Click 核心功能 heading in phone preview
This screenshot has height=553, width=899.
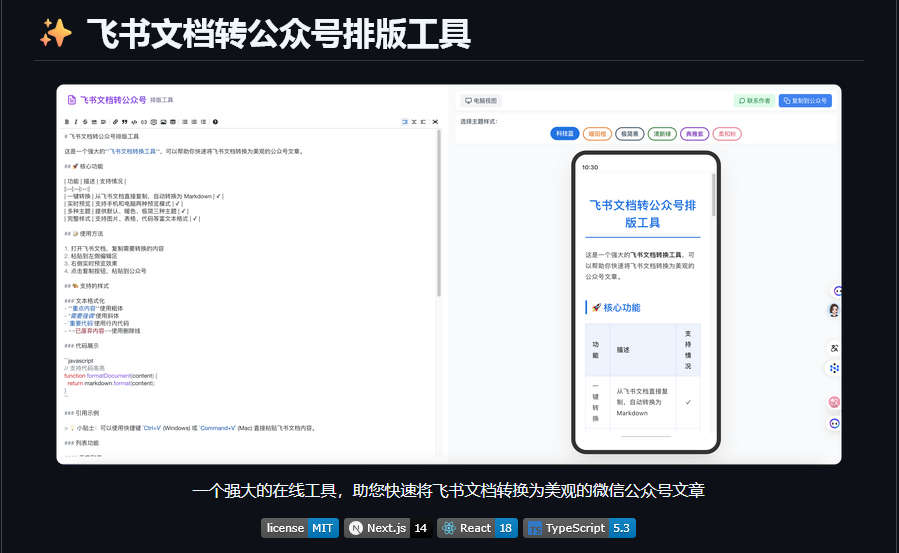click(616, 308)
